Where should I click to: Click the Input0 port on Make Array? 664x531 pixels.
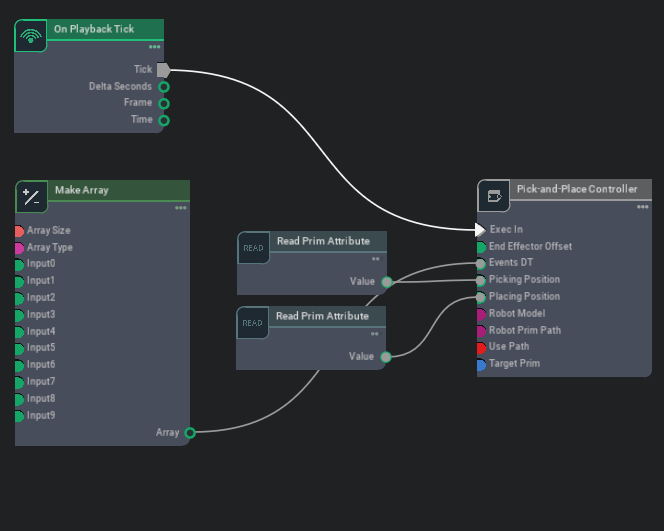point(19,265)
